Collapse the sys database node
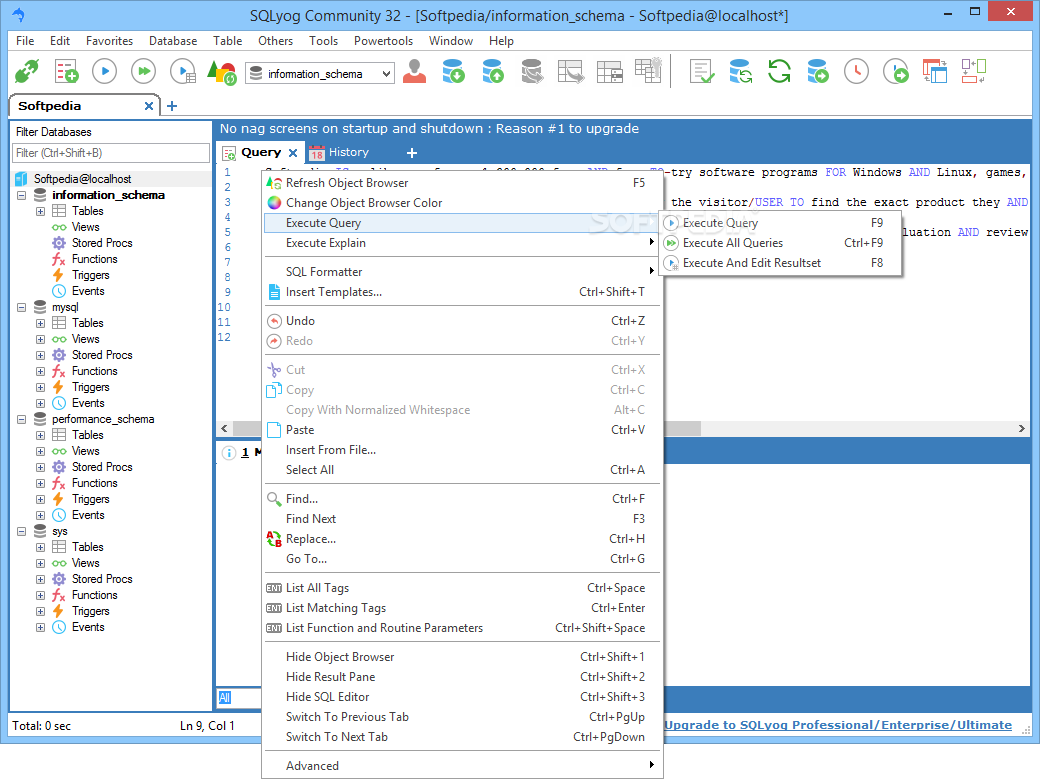The height and width of the screenshot is (779, 1040). pos(21,531)
